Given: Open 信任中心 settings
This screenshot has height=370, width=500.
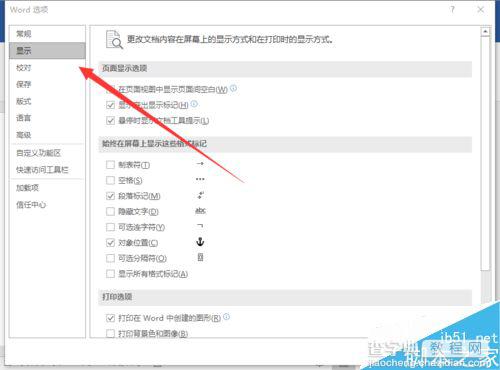Looking at the screenshot, I should pyautogui.click(x=47, y=204).
